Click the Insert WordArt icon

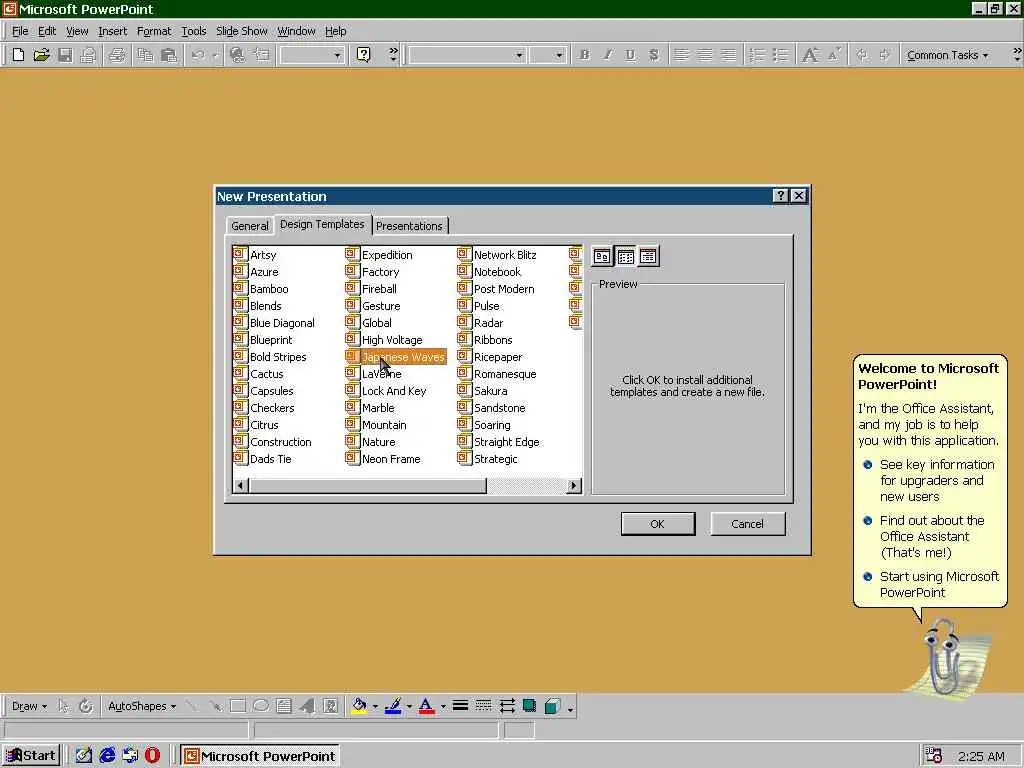[307, 706]
